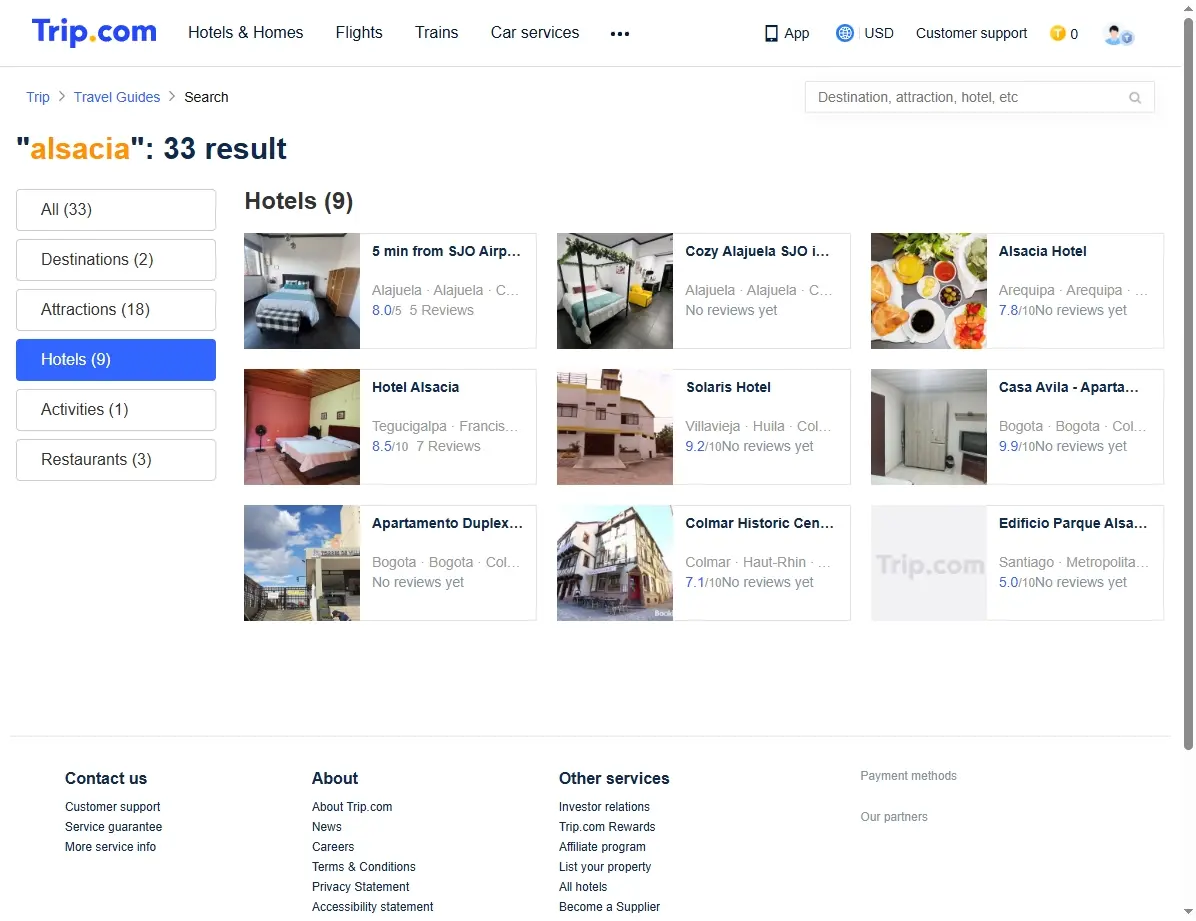Open the three-dots more menu

(x=620, y=34)
